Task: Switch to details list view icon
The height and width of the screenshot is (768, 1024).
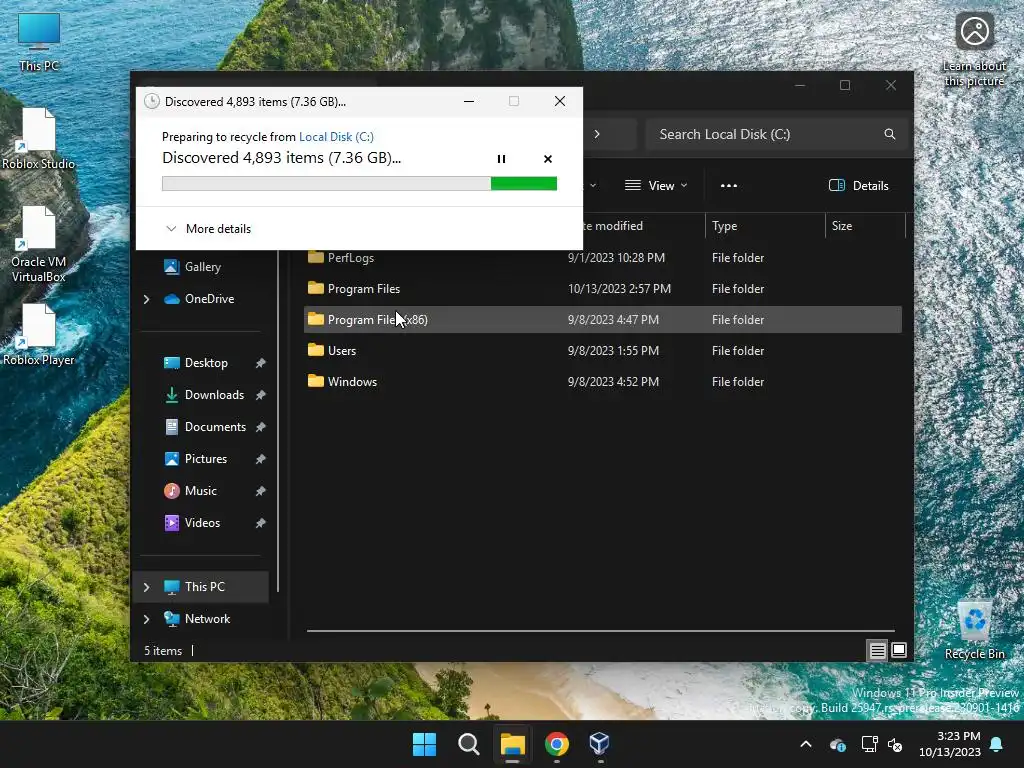Action: click(x=877, y=650)
